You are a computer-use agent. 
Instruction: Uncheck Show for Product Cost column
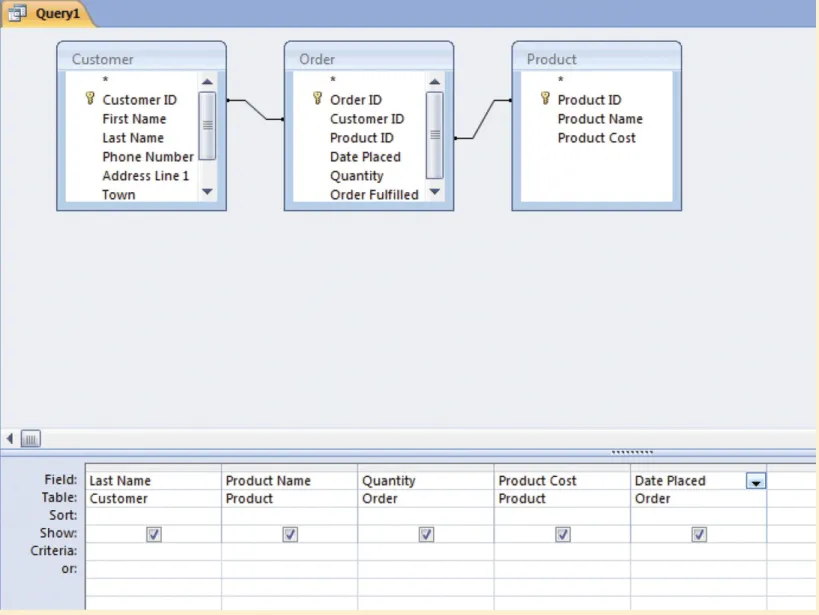[x=563, y=534]
